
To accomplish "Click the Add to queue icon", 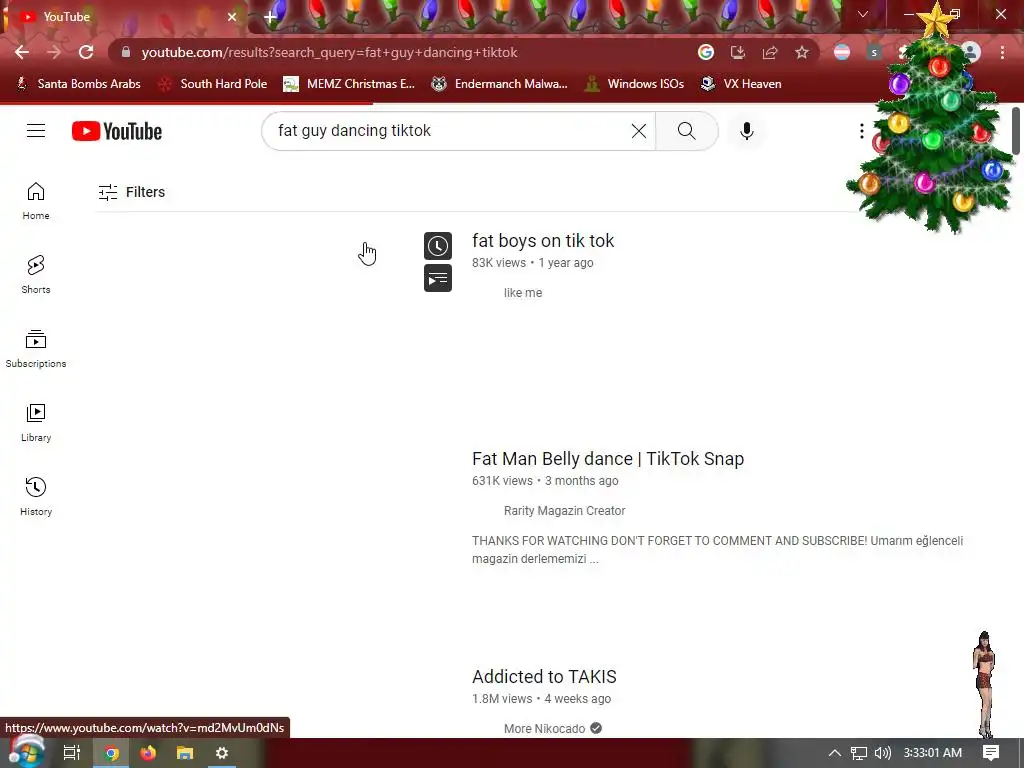I will coord(438,278).
